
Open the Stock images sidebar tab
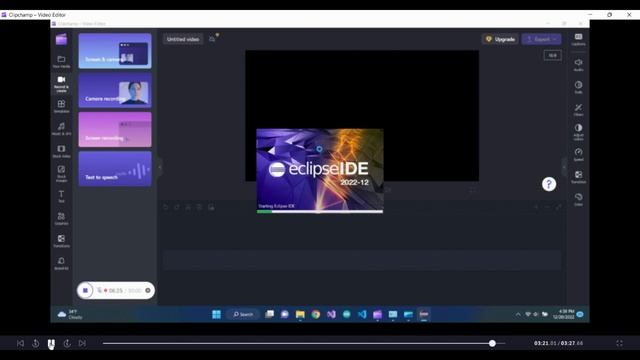[61, 173]
